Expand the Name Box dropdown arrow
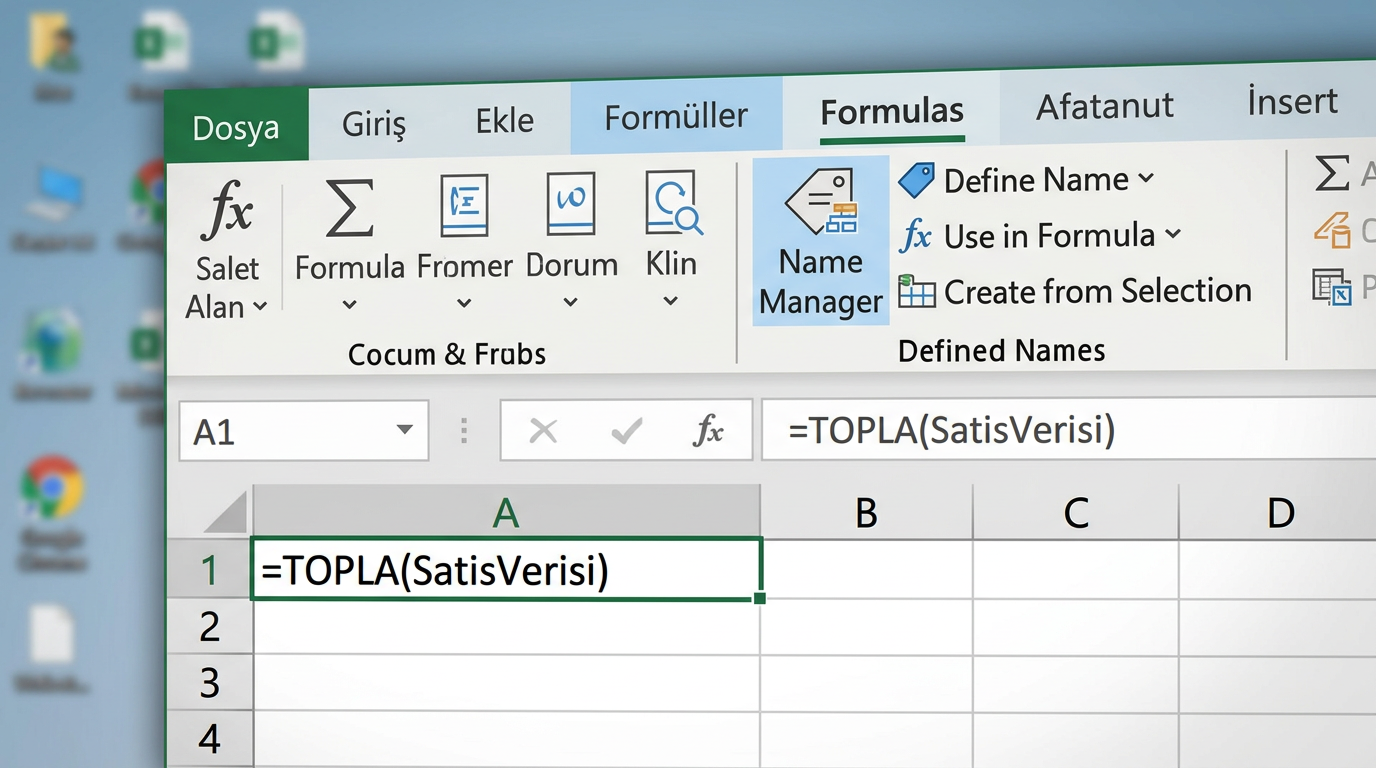1376x768 pixels. [x=404, y=430]
